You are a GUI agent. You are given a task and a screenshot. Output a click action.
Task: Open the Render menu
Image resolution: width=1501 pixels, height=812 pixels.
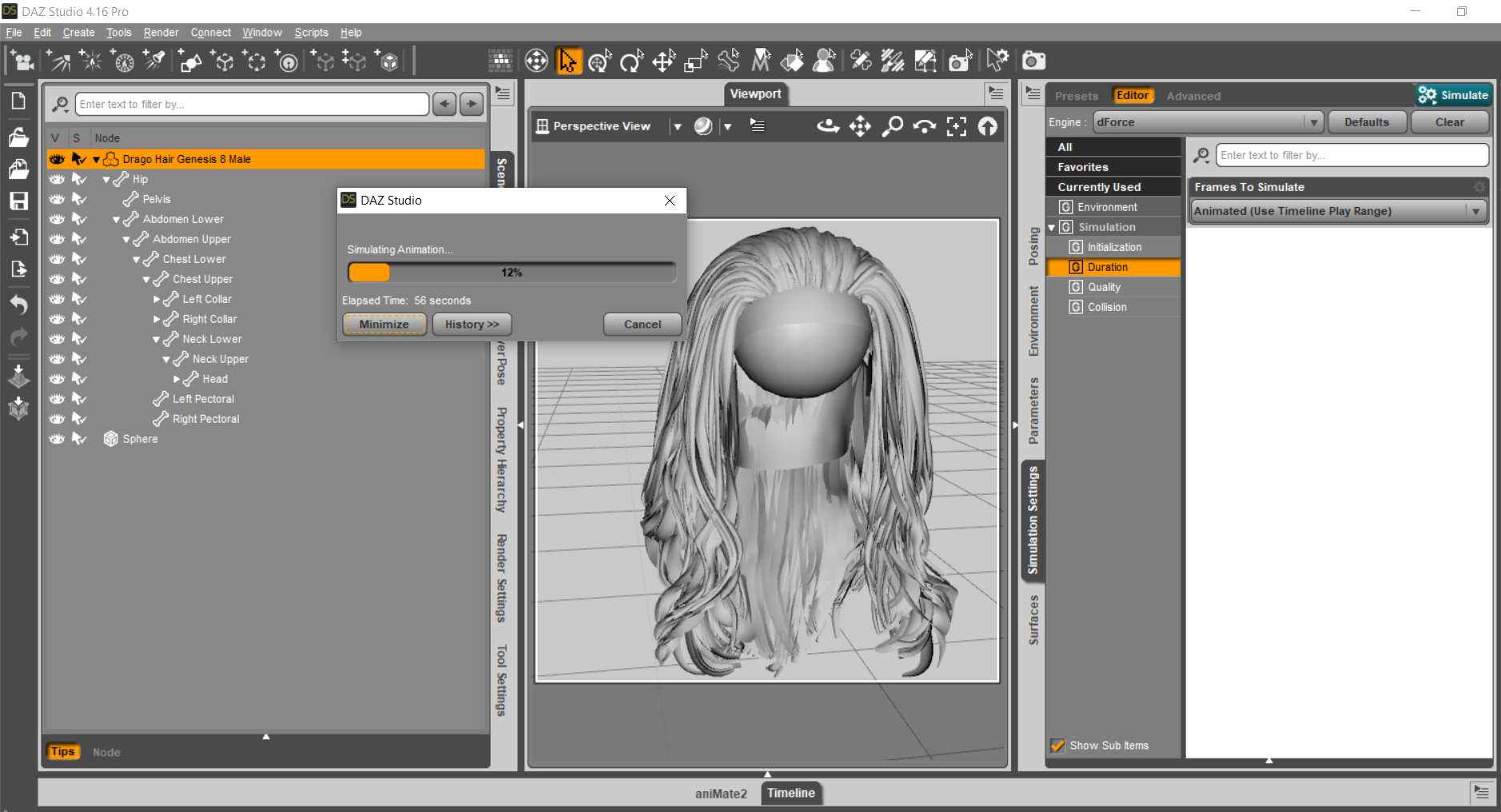pyautogui.click(x=161, y=33)
